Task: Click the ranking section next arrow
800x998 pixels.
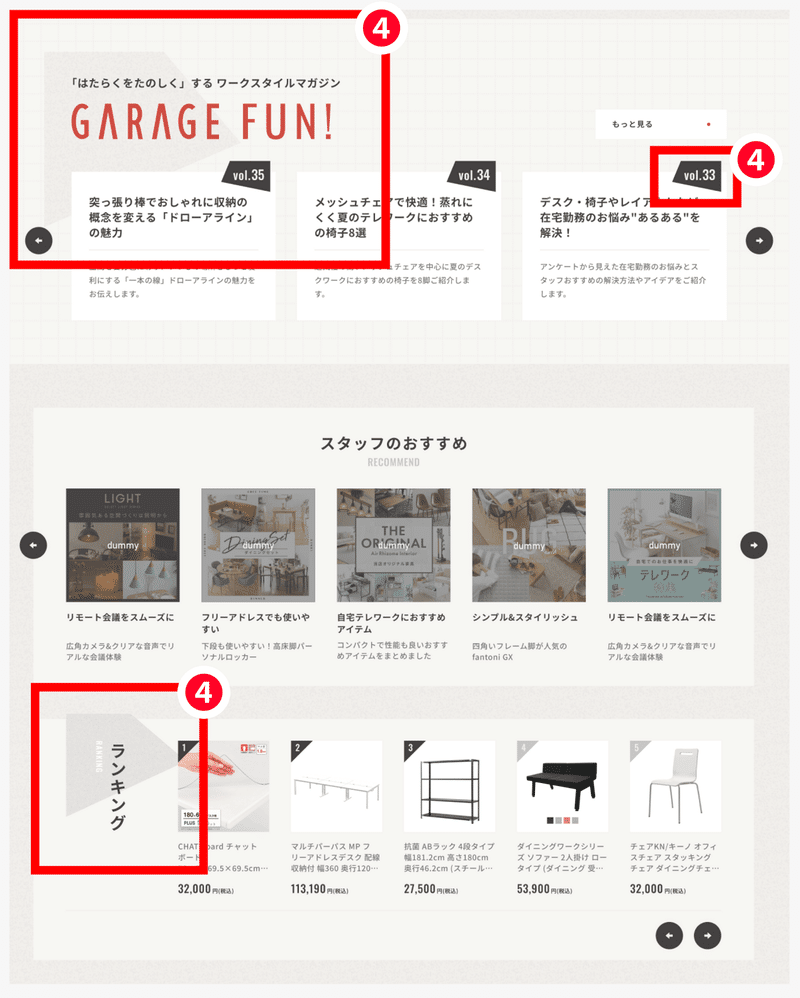Action: pyautogui.click(x=708, y=936)
